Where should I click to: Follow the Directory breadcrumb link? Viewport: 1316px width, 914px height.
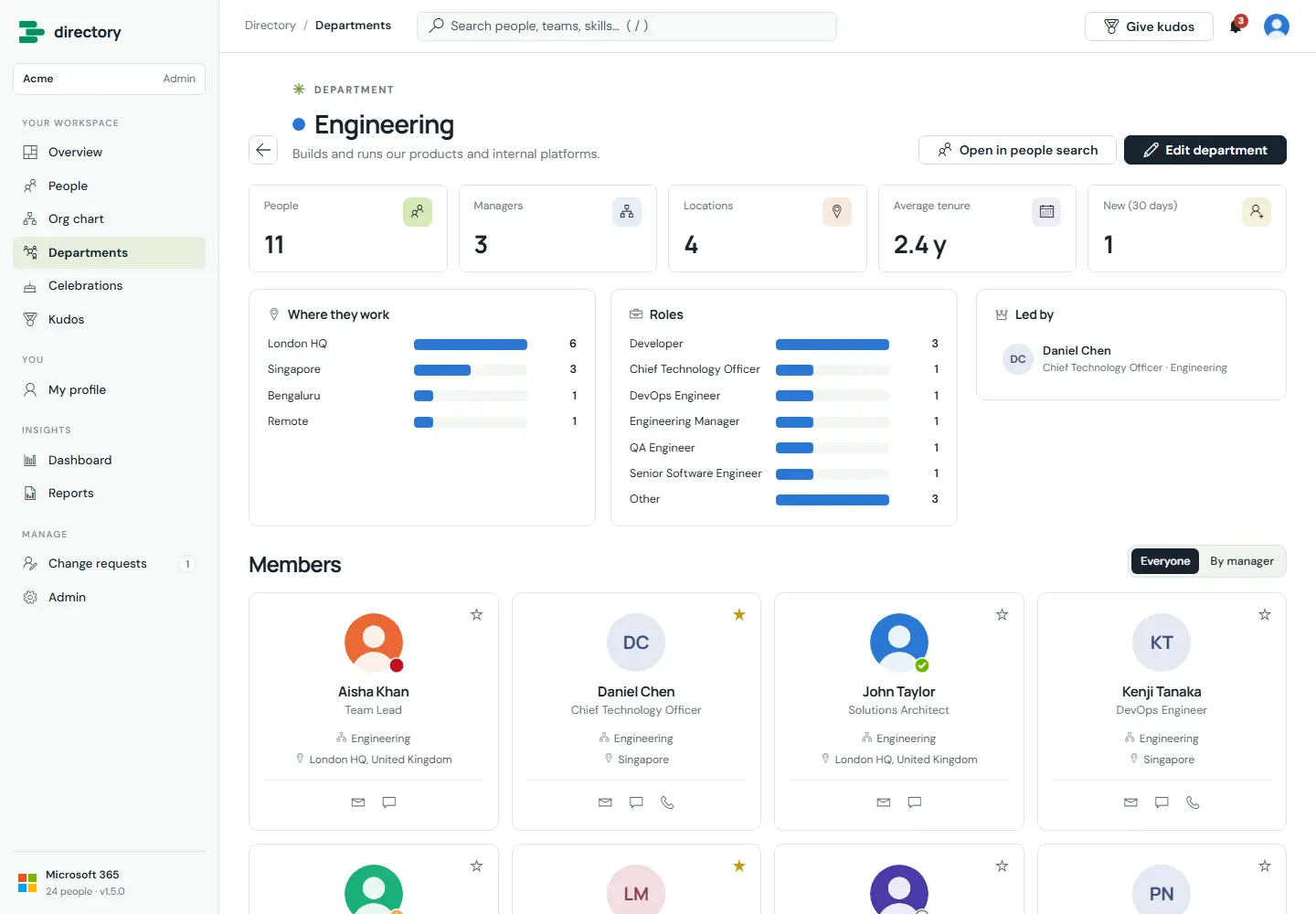pos(271,26)
